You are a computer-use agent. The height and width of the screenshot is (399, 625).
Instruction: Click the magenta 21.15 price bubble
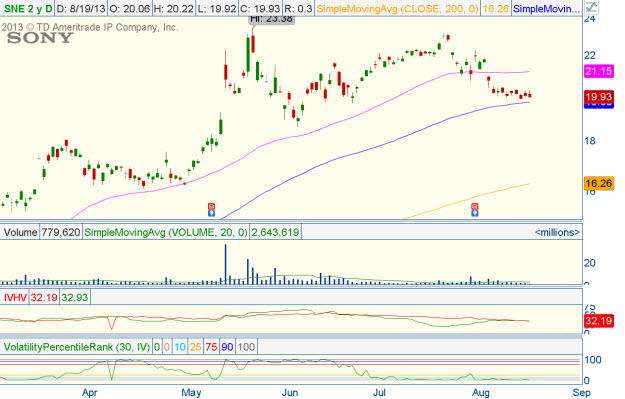tap(599, 71)
